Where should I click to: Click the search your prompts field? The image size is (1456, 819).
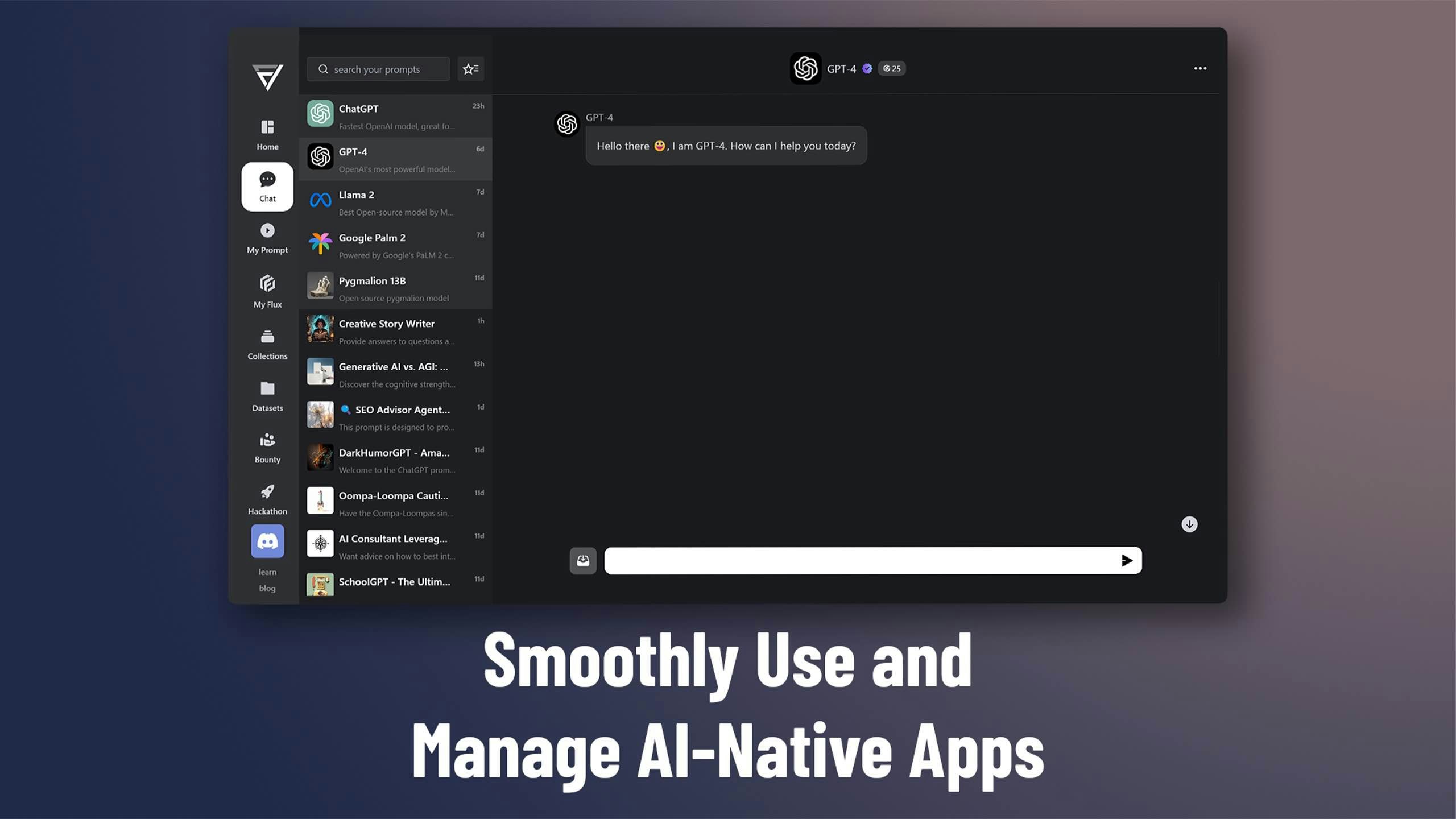(378, 69)
